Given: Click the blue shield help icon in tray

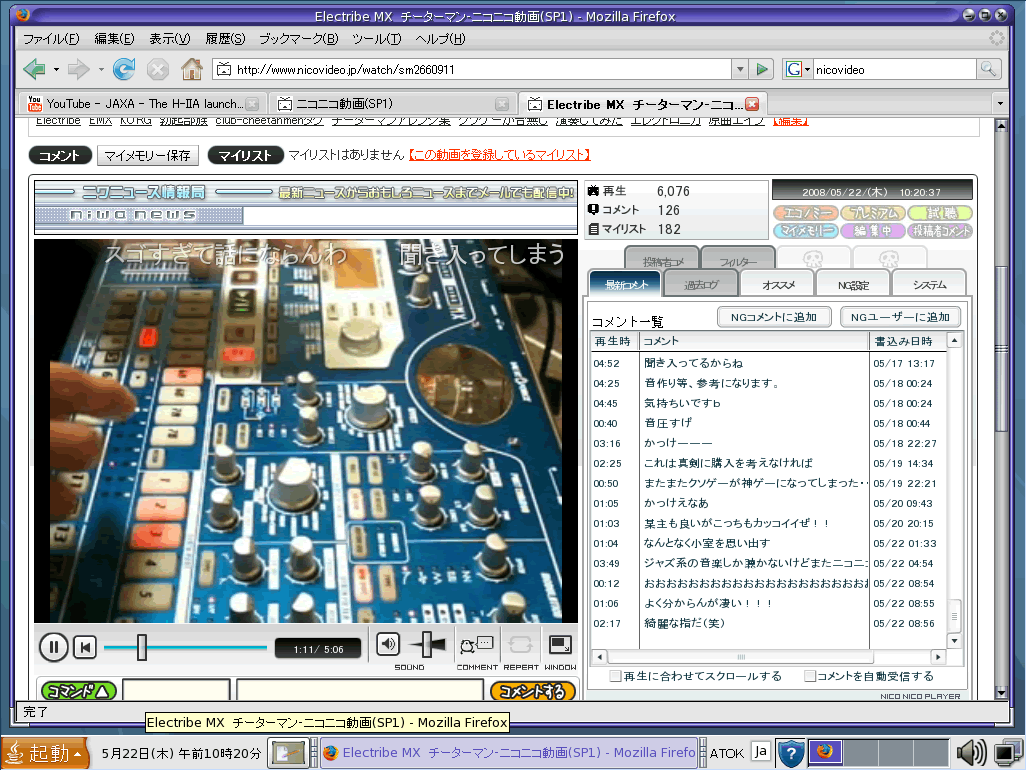Looking at the screenshot, I should coord(790,753).
